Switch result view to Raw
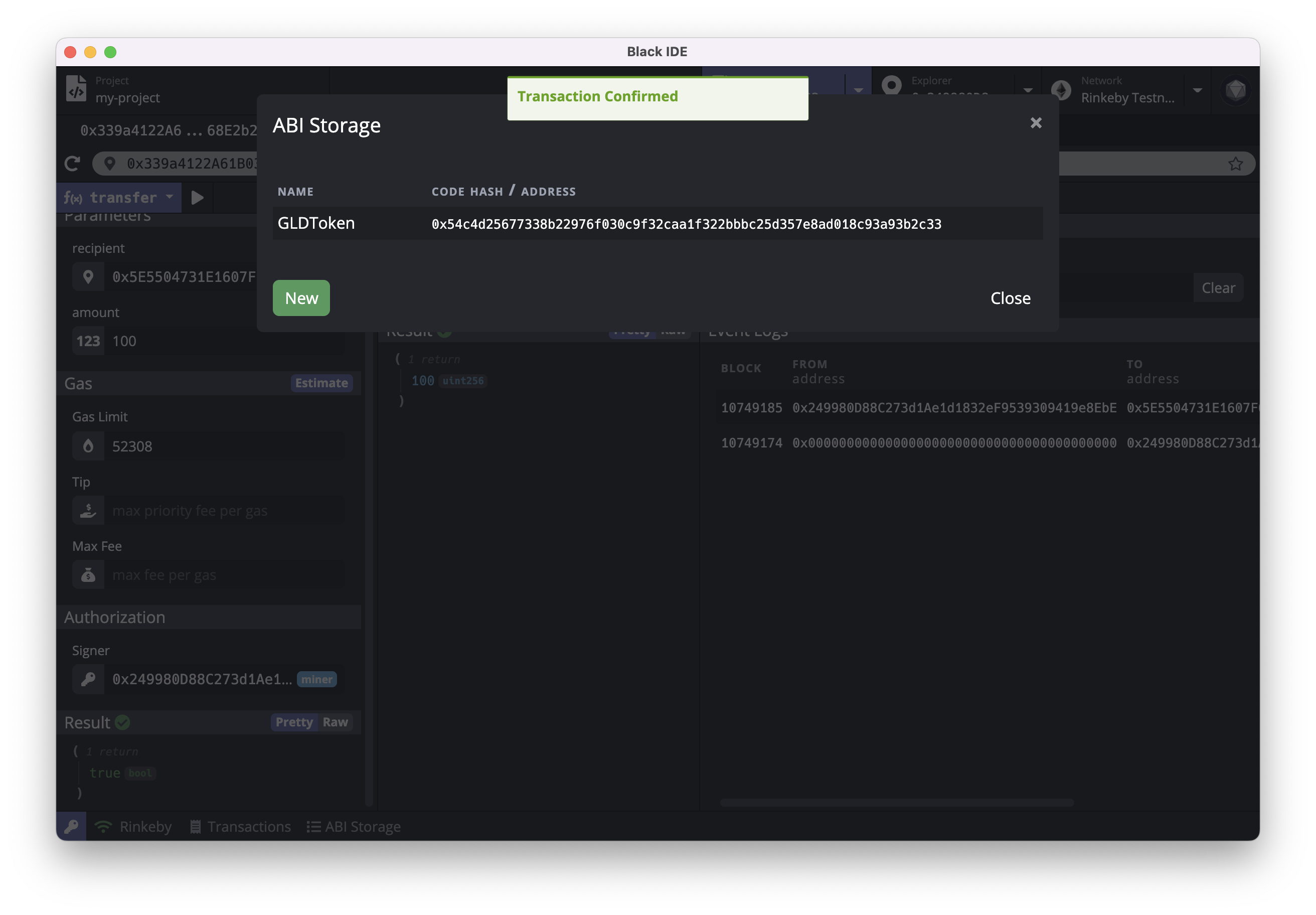 335,722
